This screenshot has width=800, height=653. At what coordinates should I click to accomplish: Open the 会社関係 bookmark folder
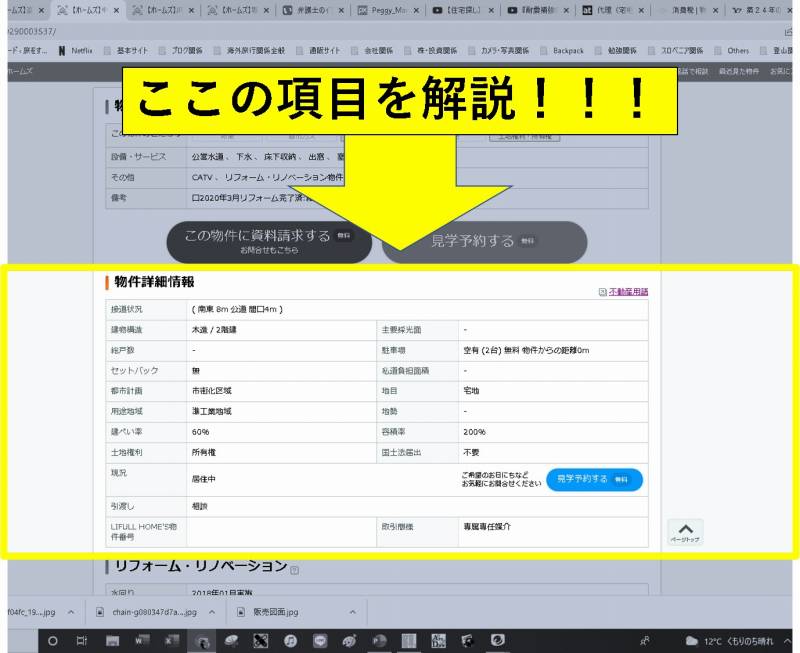tap(372, 51)
